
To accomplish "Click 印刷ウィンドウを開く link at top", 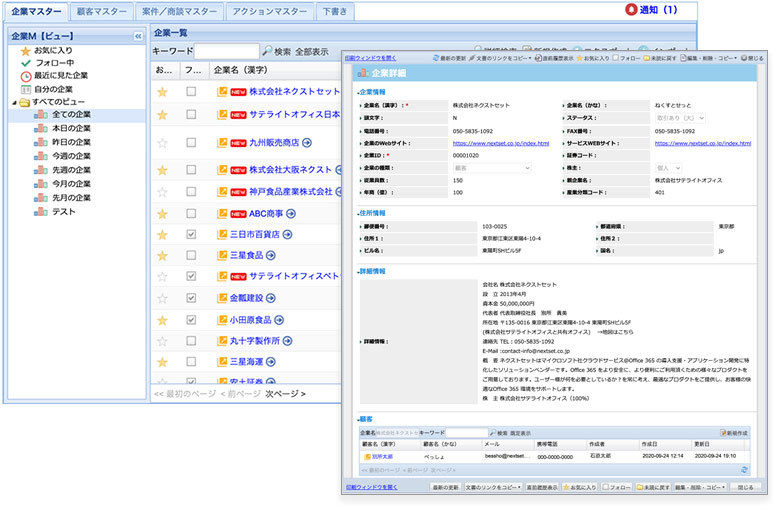I will (370, 58).
